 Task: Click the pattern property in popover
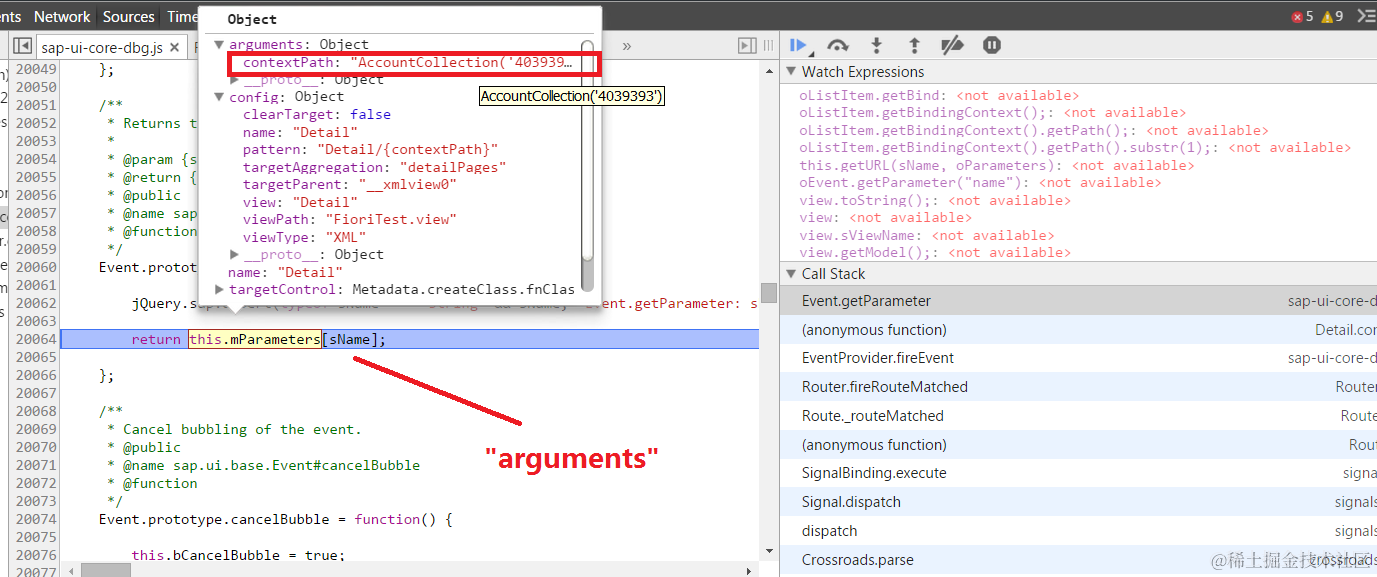tap(370, 150)
